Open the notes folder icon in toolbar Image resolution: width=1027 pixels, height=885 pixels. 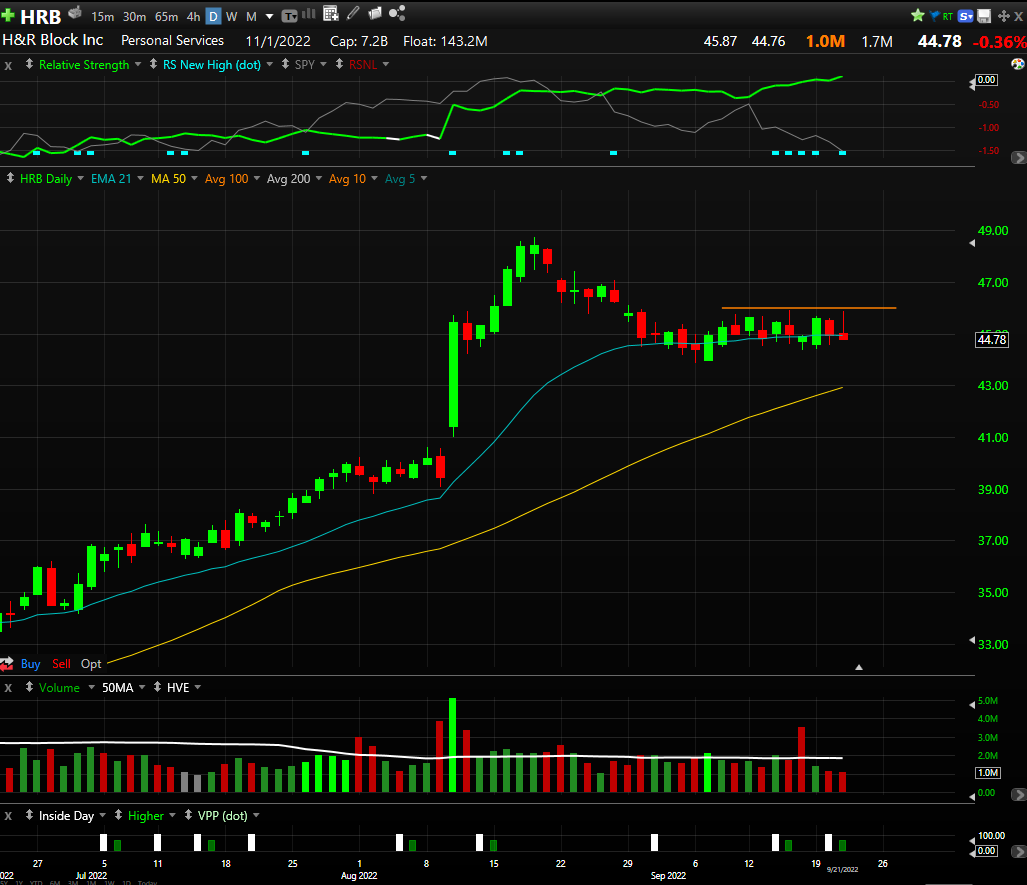[375, 13]
